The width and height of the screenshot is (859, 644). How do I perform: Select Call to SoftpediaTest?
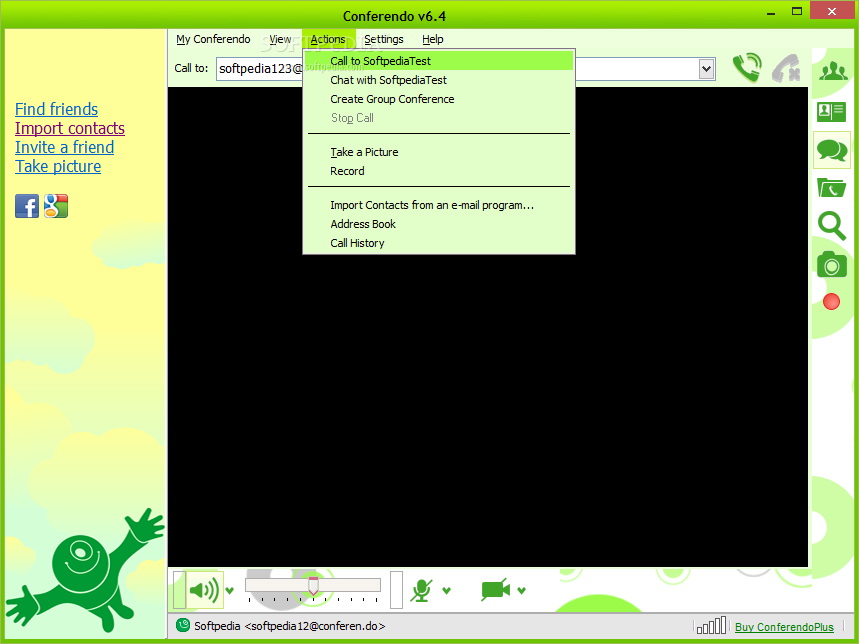(x=439, y=61)
